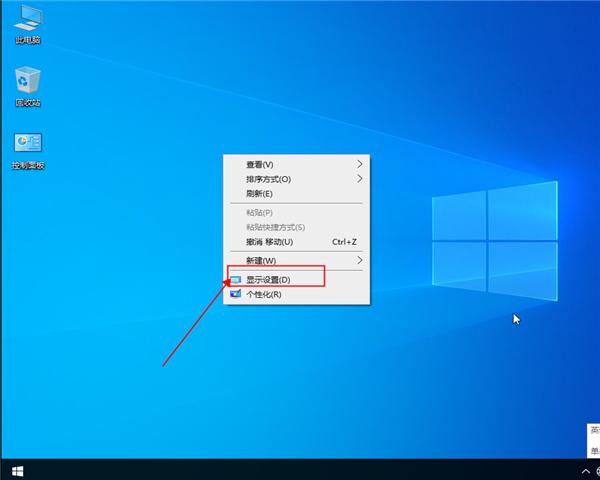The image size is (600, 480).
Task: Open 查看(V) submenu in context menu
Action: pyautogui.click(x=297, y=165)
